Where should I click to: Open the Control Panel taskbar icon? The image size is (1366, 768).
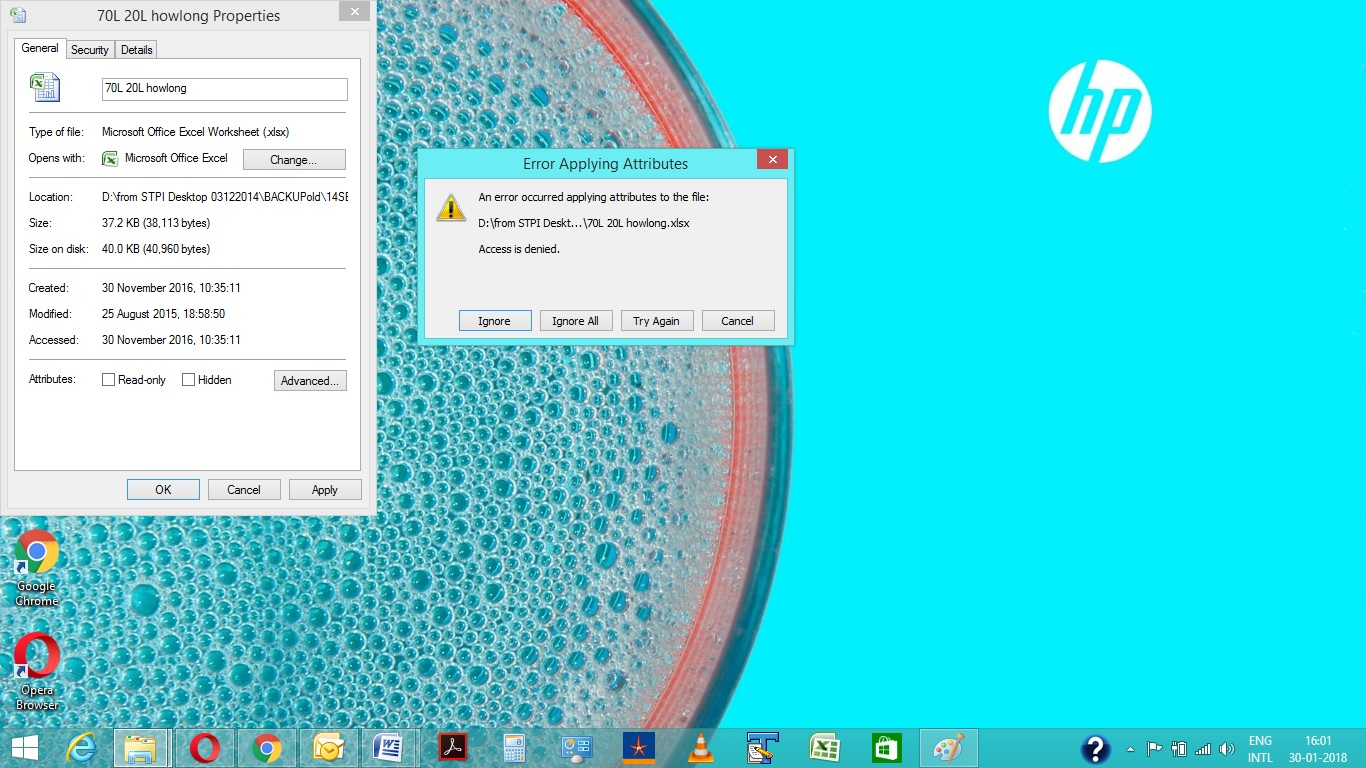pyautogui.click(x=577, y=748)
